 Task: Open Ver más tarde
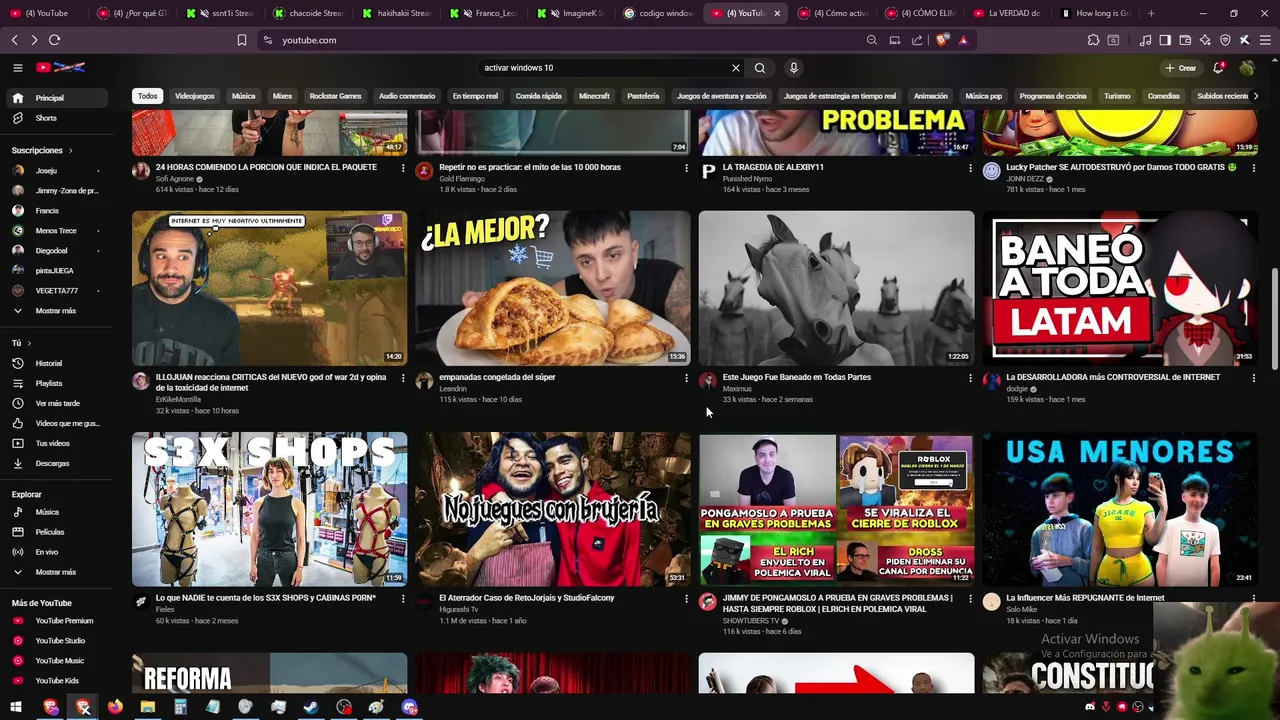point(59,403)
